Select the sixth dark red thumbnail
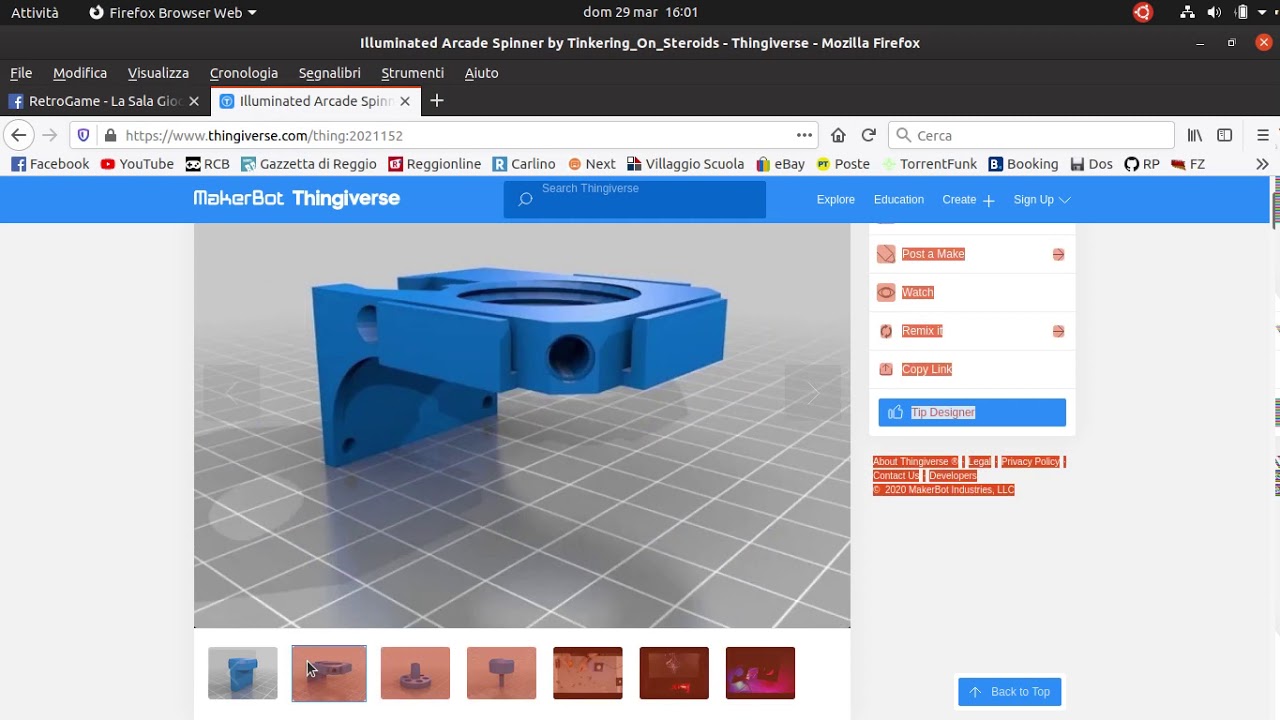This screenshot has width=1280, height=720. (x=674, y=673)
